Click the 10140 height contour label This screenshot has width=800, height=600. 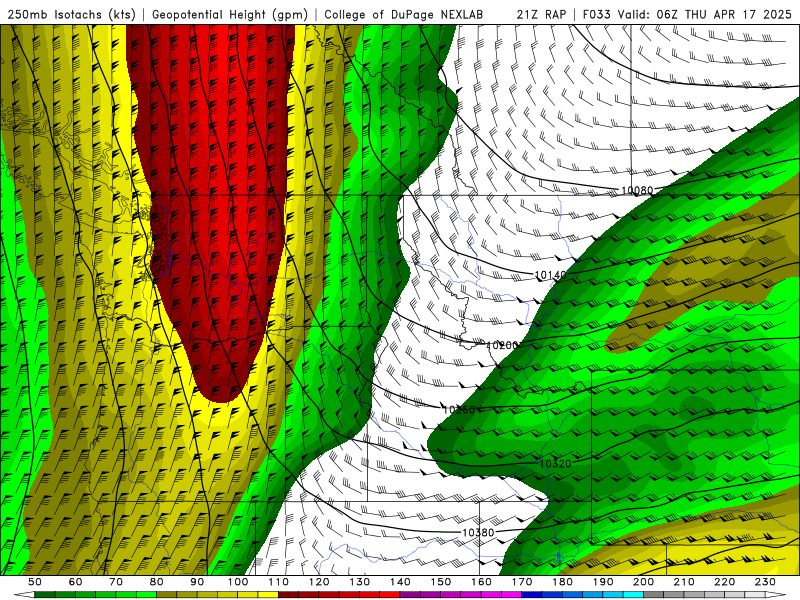click(x=551, y=275)
